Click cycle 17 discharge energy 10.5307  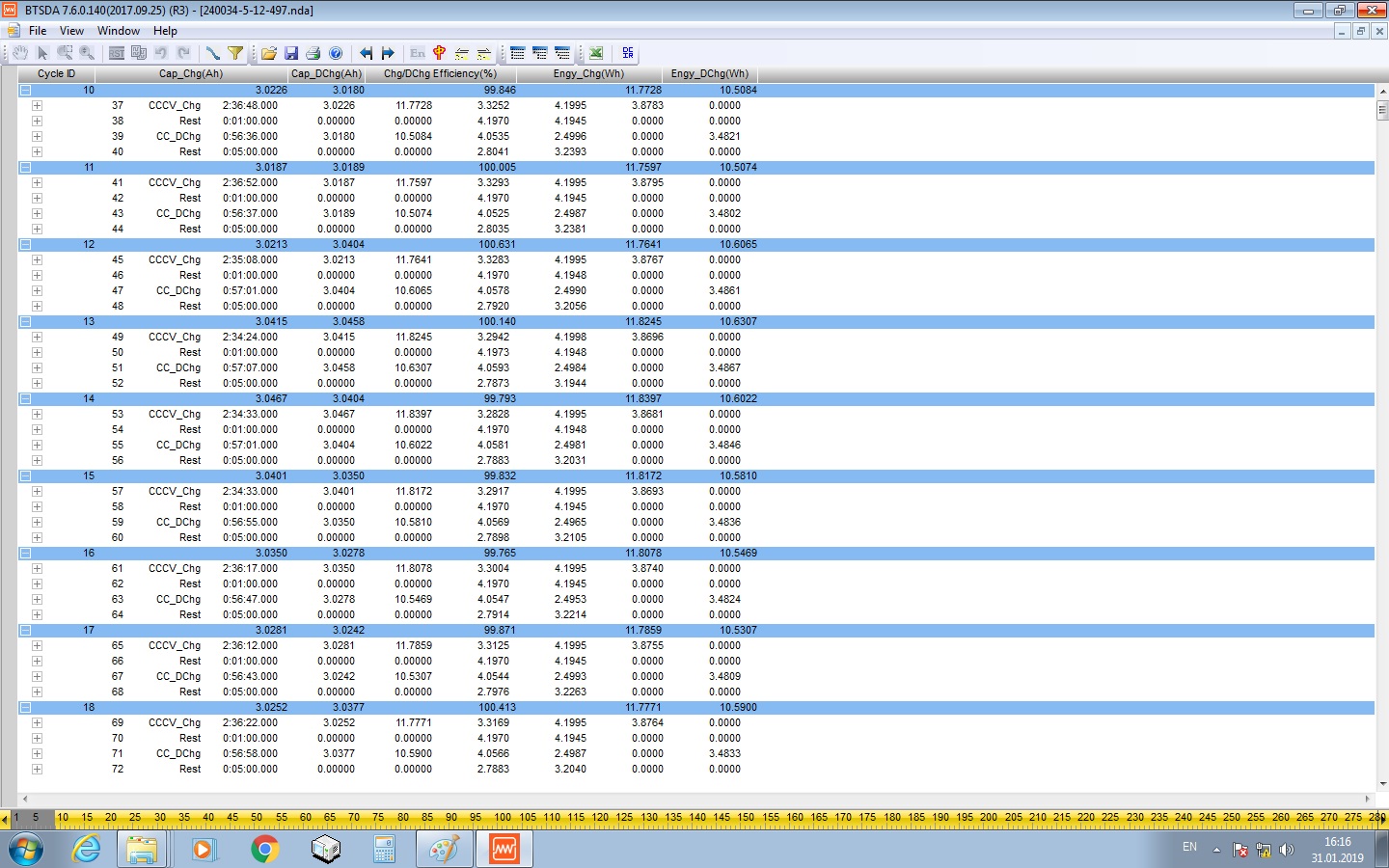point(738,630)
